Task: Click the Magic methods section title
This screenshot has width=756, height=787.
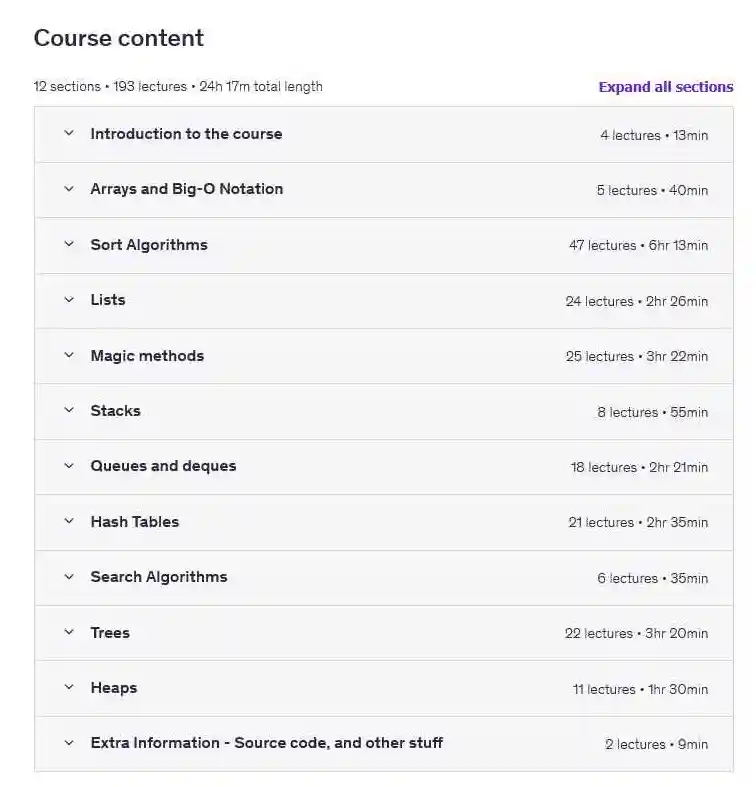Action: (x=147, y=356)
